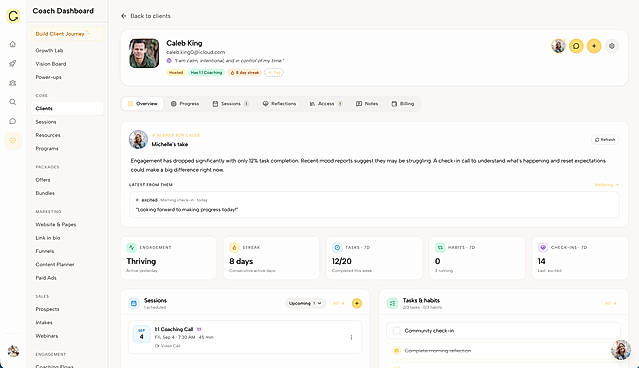
Task: Open Vision Board in sidebar
Action: pos(51,64)
